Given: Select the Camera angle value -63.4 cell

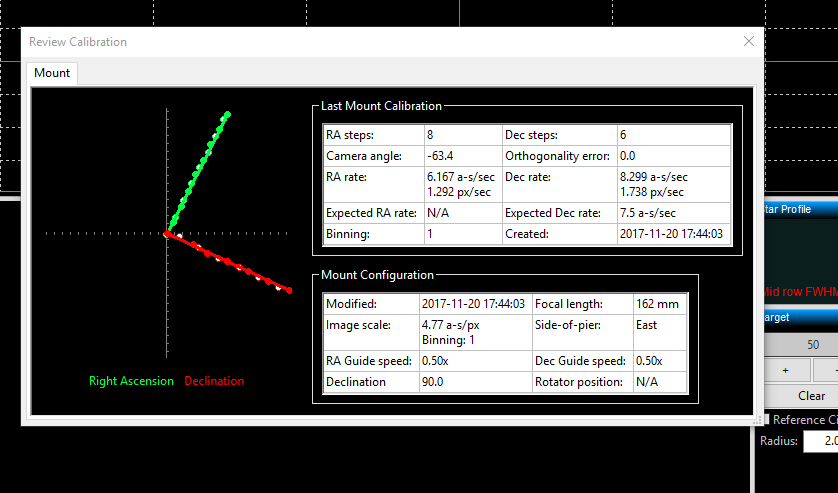Looking at the screenshot, I should pos(461,156).
